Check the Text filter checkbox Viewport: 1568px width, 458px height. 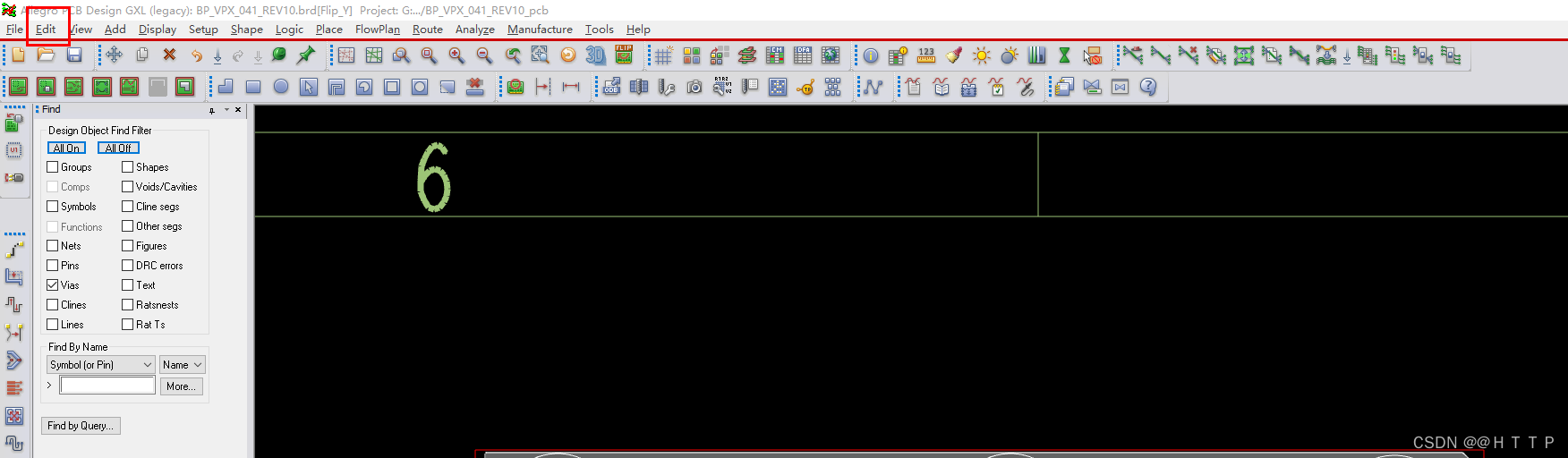click(128, 285)
